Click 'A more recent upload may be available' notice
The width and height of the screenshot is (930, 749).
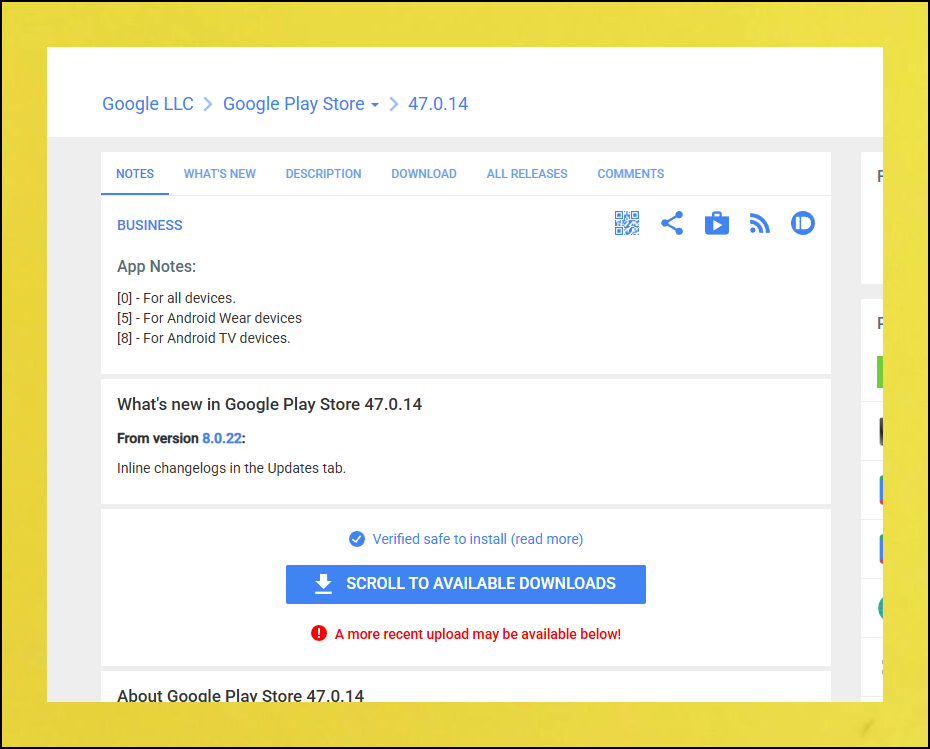coord(477,634)
